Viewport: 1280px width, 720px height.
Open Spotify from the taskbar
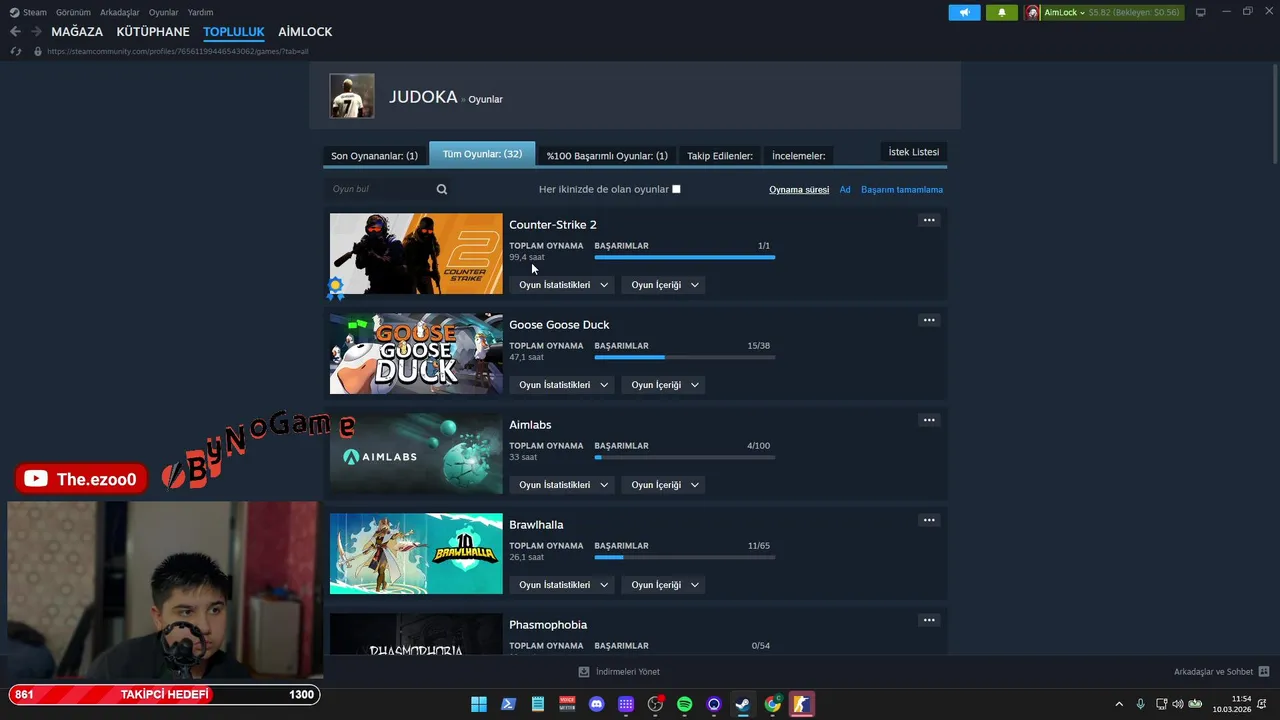pyautogui.click(x=684, y=704)
